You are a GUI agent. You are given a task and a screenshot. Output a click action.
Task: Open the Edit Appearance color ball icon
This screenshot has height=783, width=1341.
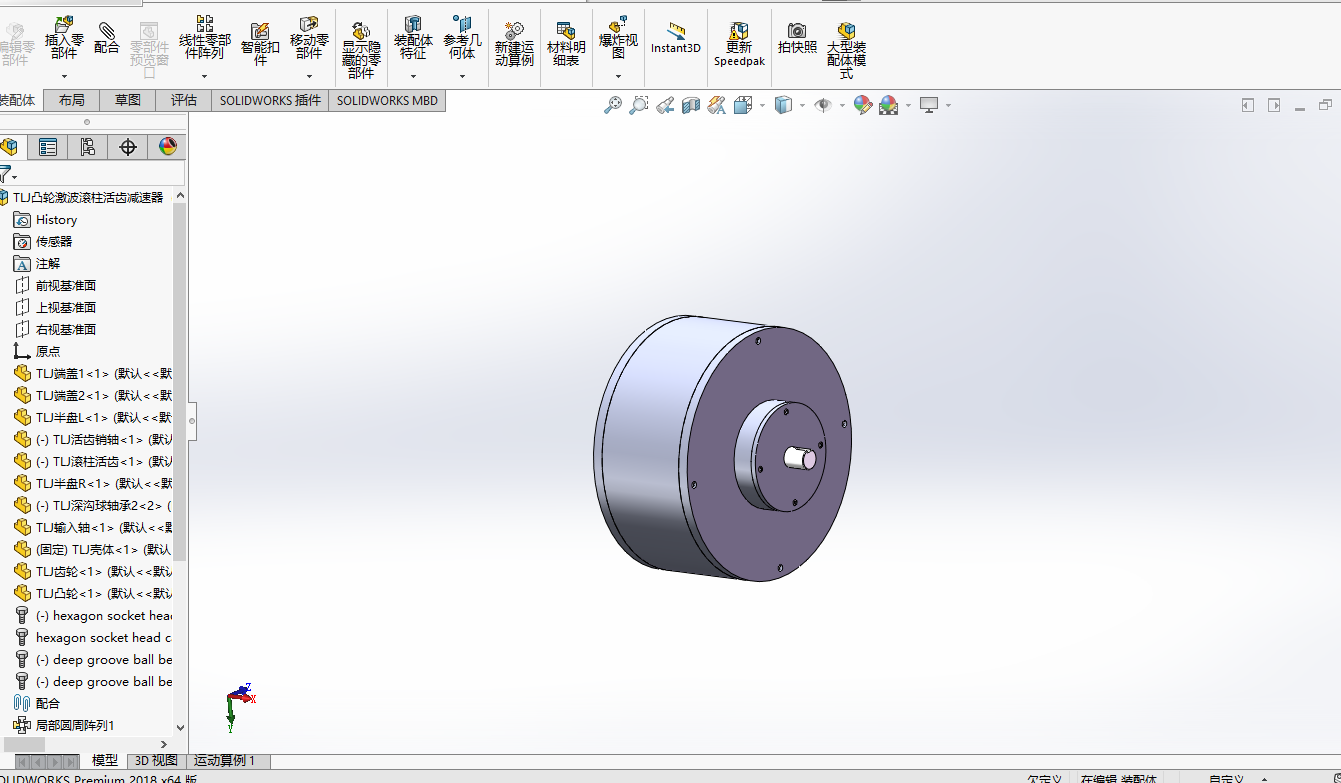(x=863, y=105)
